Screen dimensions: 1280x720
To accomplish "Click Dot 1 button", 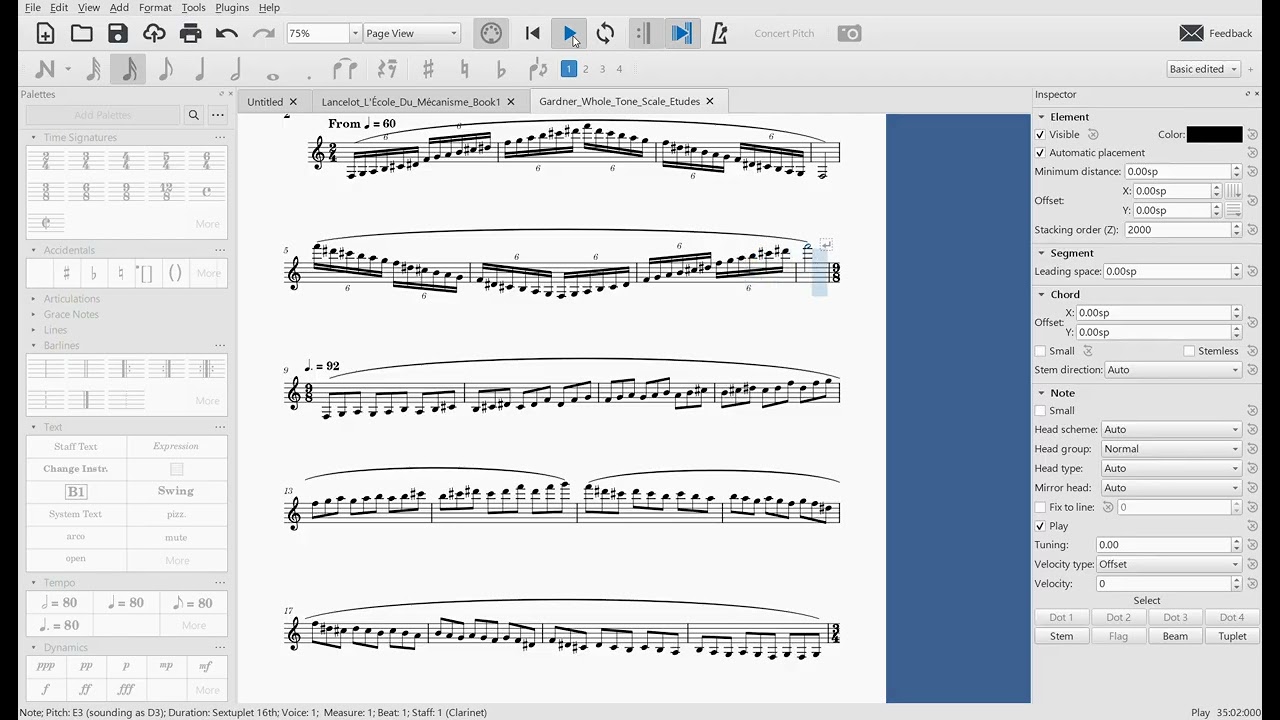I will 1061,618.
